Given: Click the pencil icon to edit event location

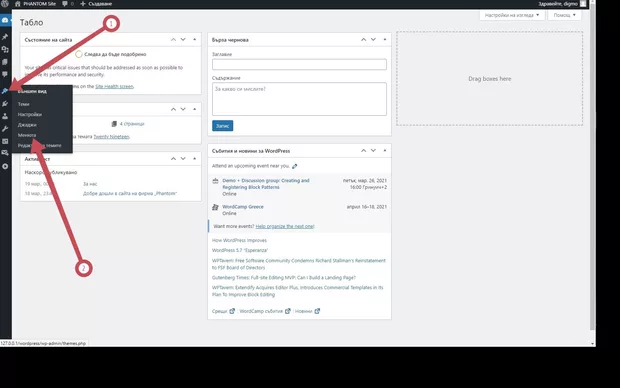Looking at the screenshot, I should coord(295,166).
